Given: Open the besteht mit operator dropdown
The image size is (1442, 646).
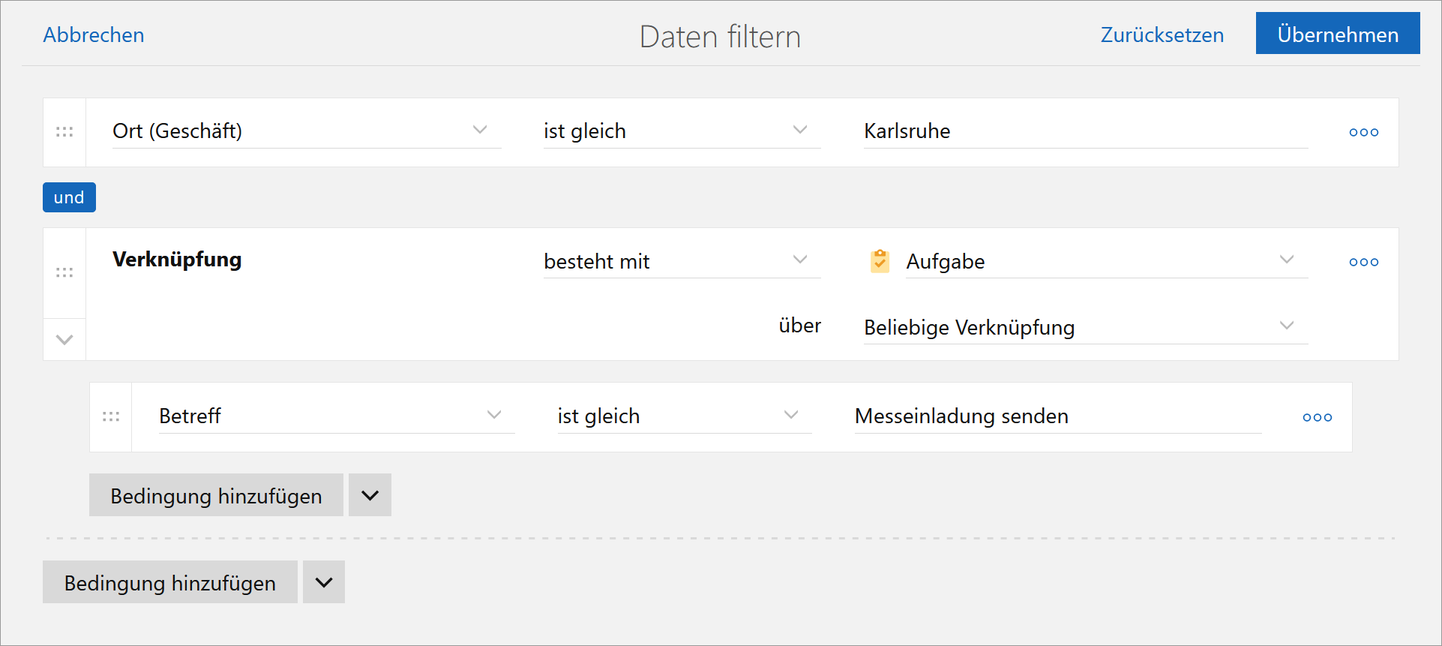Looking at the screenshot, I should (x=799, y=260).
